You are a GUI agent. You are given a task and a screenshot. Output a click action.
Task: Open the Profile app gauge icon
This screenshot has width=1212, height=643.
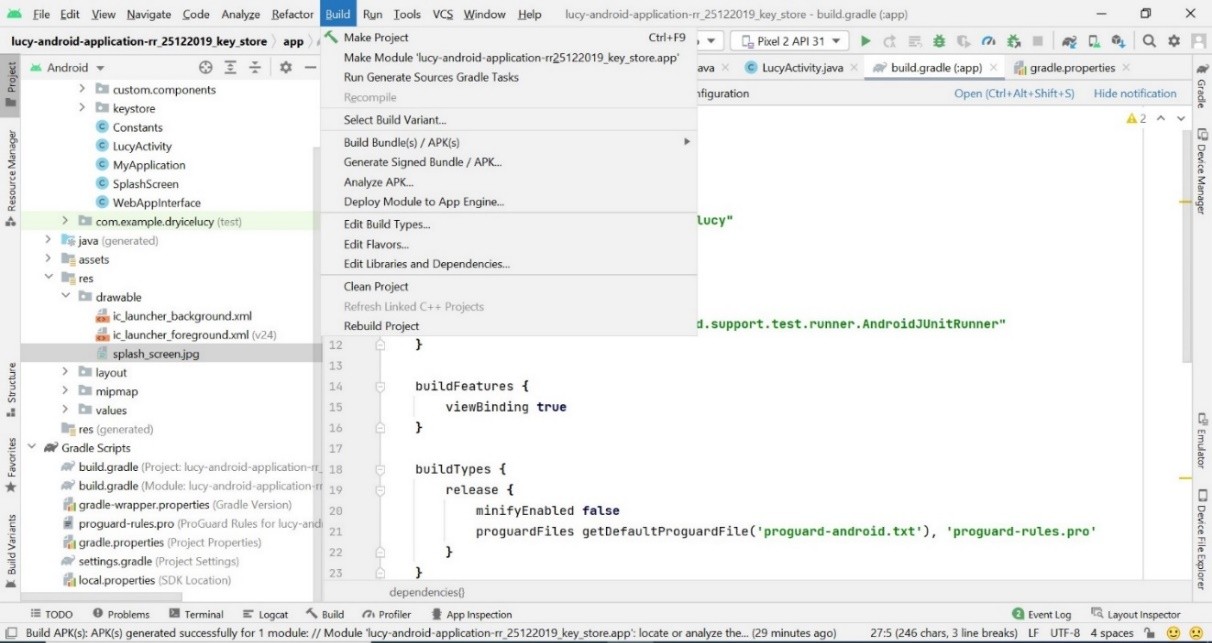click(988, 41)
